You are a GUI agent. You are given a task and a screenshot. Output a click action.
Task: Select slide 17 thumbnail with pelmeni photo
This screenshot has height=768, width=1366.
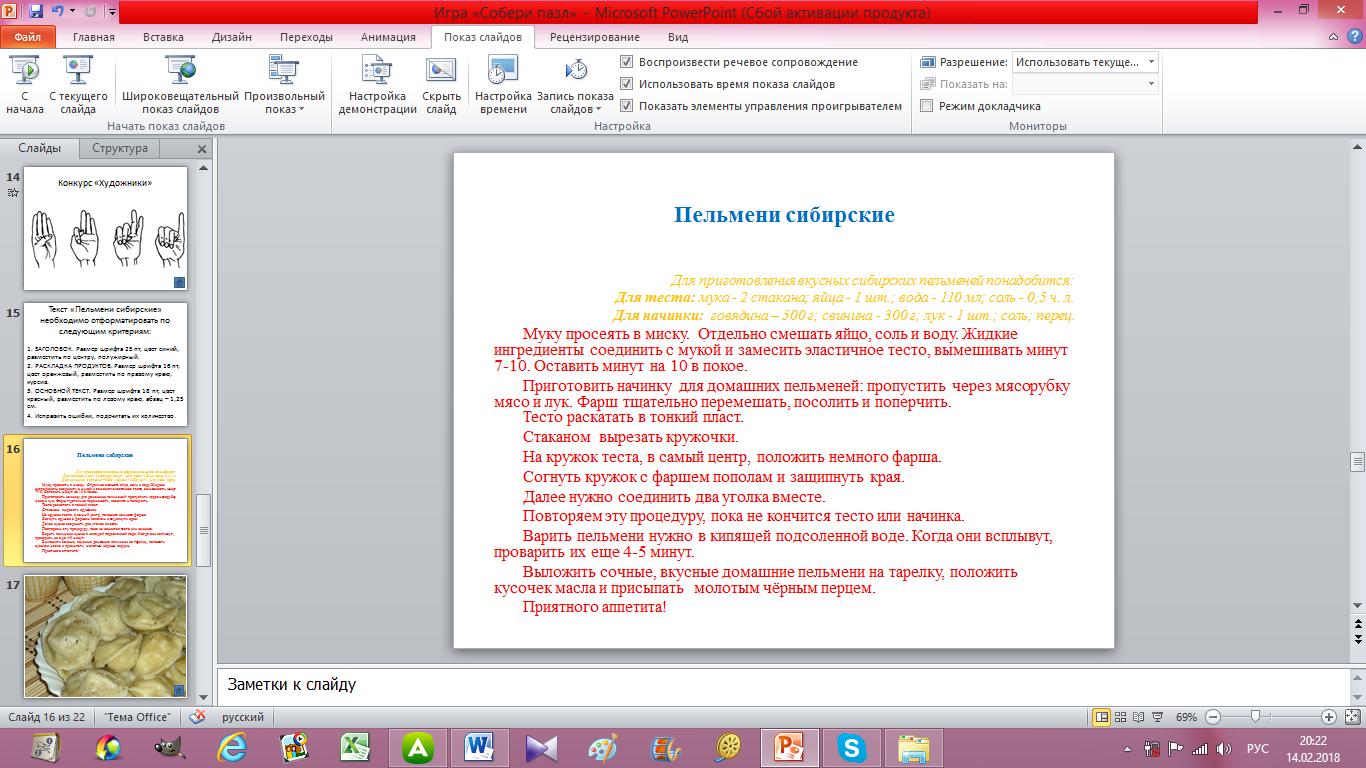(106, 636)
